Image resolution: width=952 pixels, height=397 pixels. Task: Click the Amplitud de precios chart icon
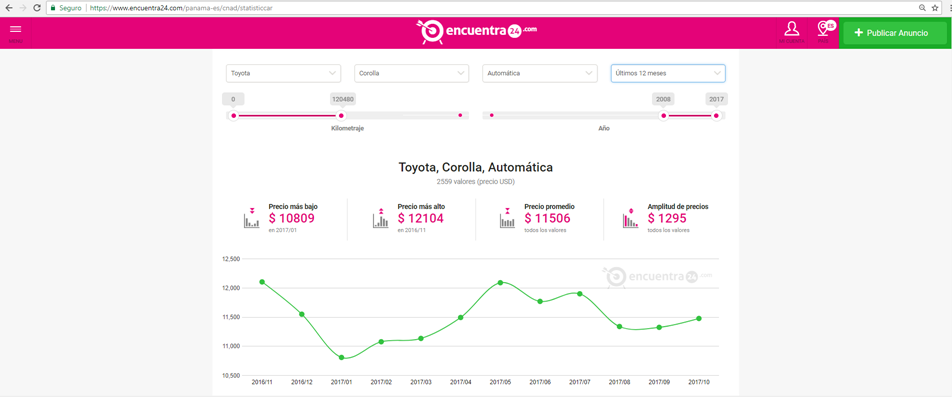(630, 218)
